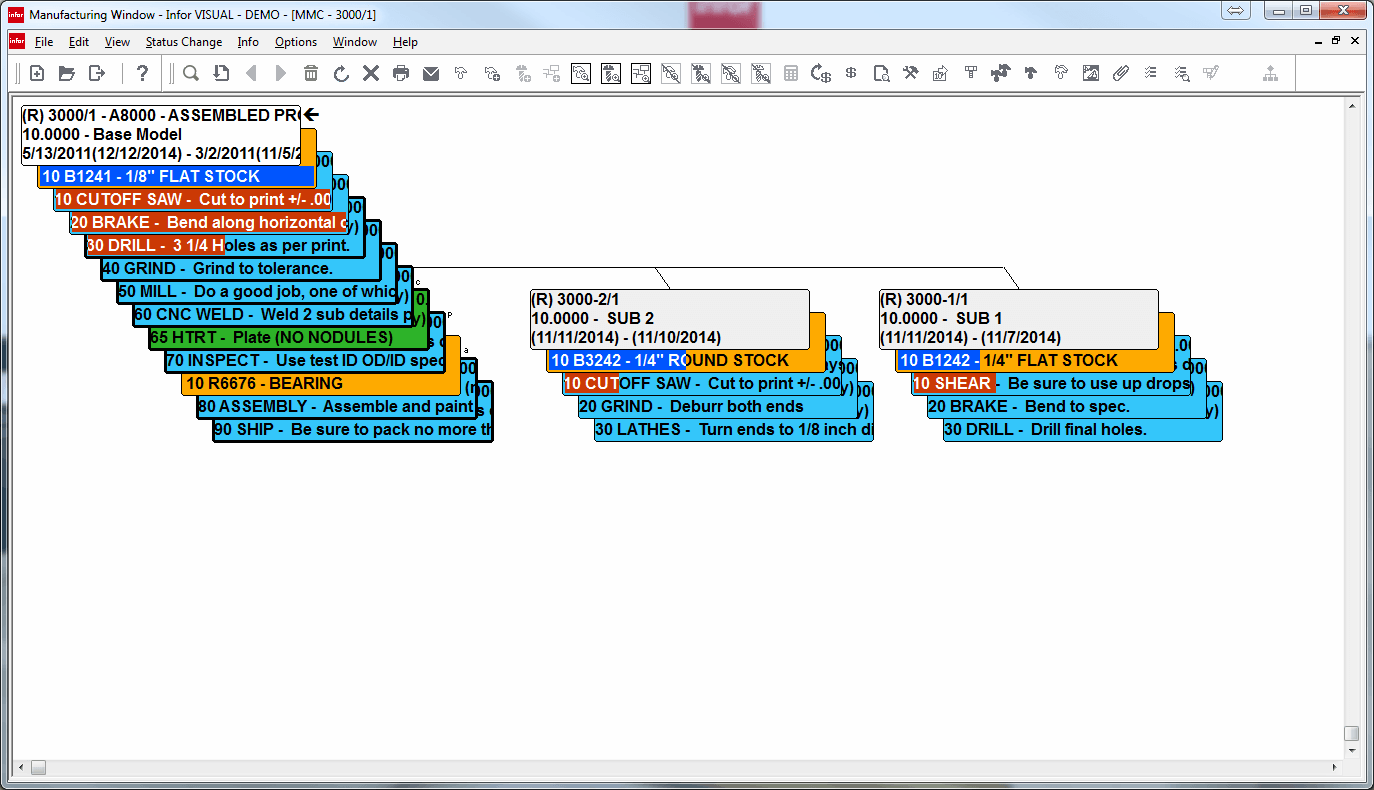Recalculate costs with the C$ icon

(x=820, y=72)
